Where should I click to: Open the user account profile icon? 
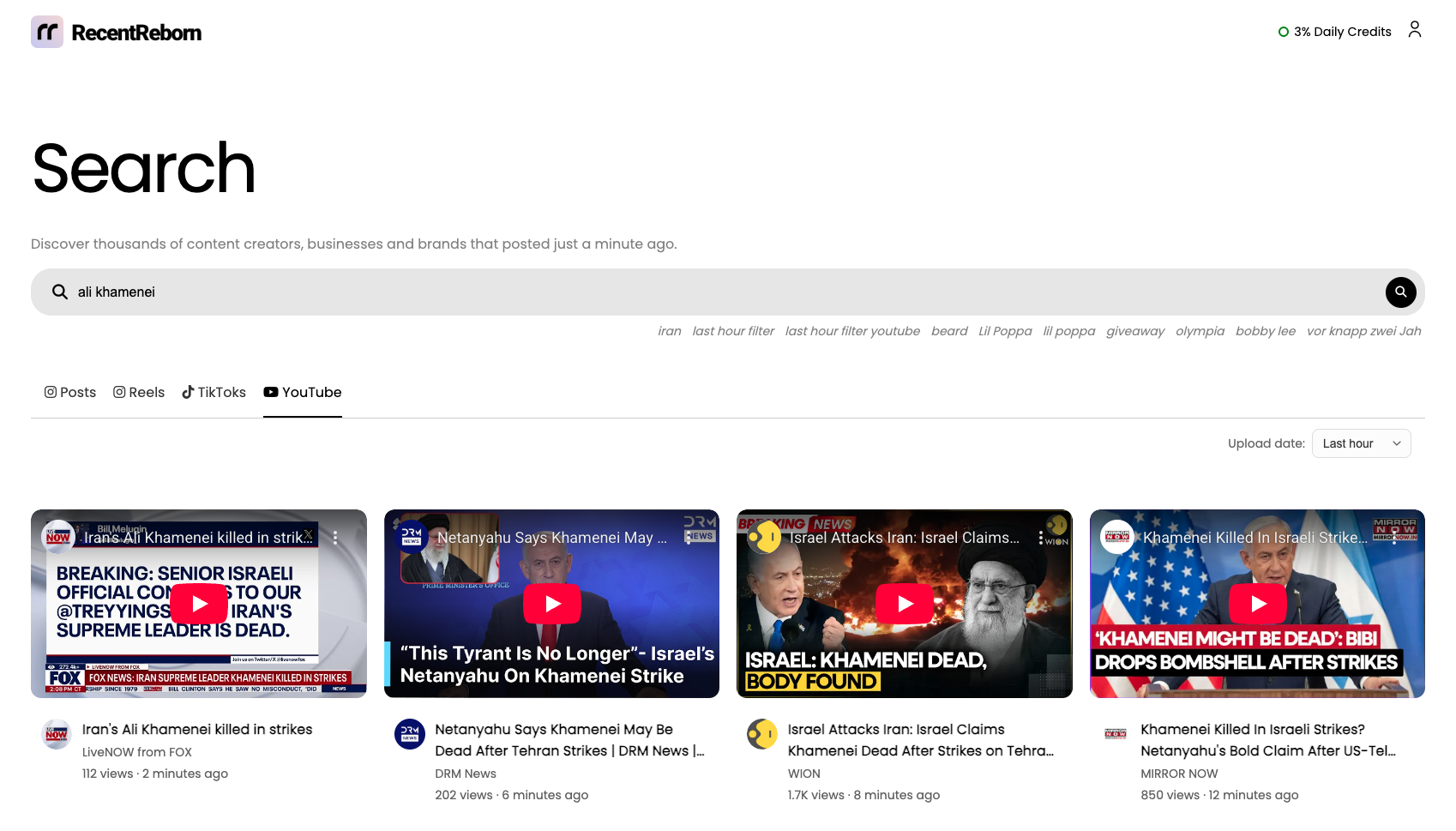(1414, 30)
